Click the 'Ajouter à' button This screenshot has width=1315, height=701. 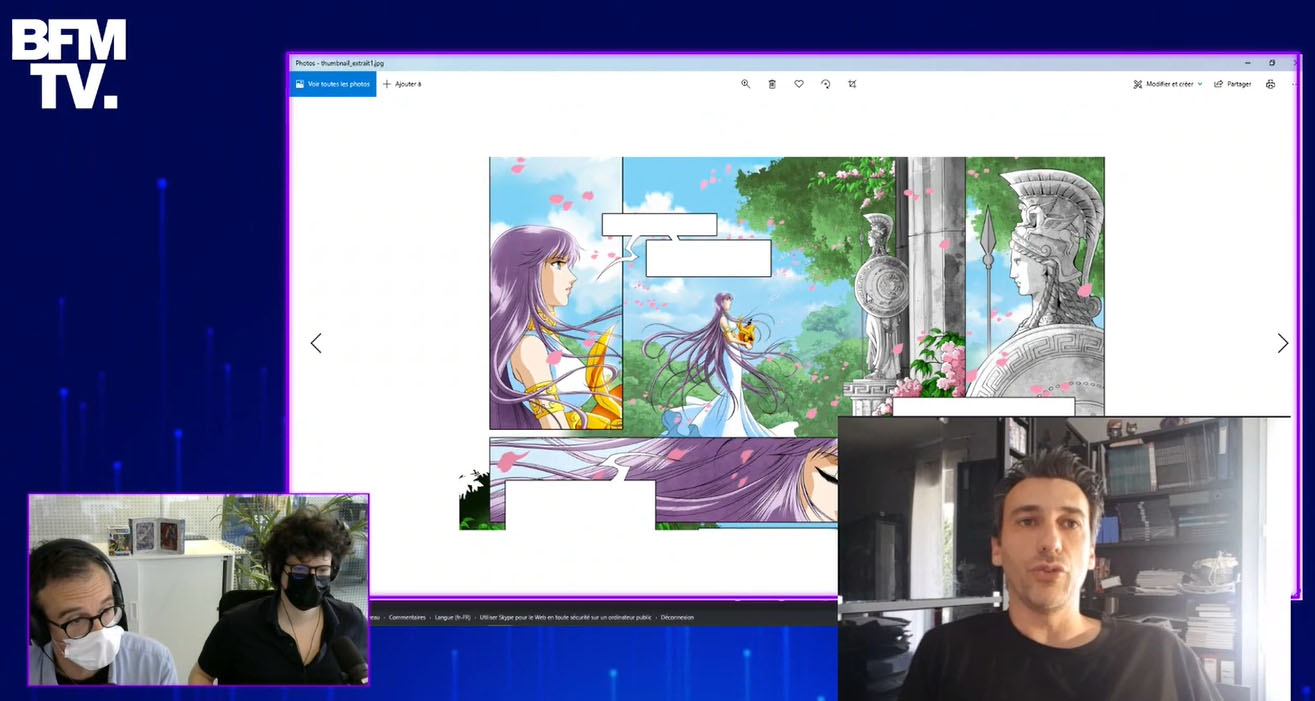point(402,84)
